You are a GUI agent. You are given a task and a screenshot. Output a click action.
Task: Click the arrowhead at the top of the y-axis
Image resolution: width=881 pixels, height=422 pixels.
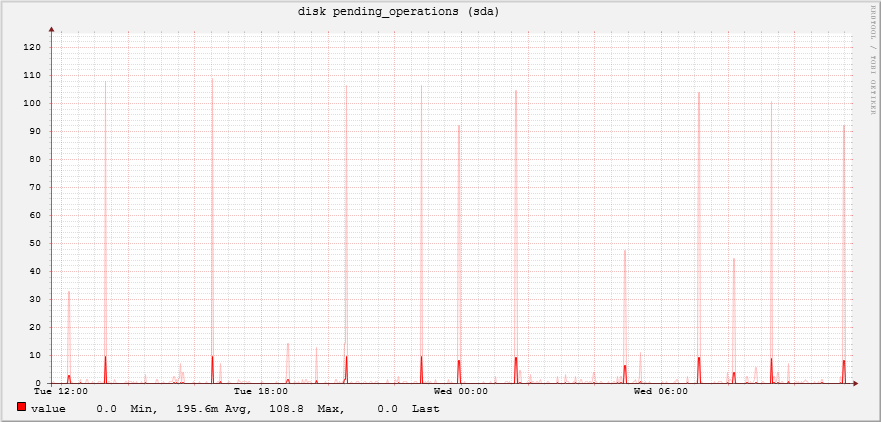(x=52, y=31)
